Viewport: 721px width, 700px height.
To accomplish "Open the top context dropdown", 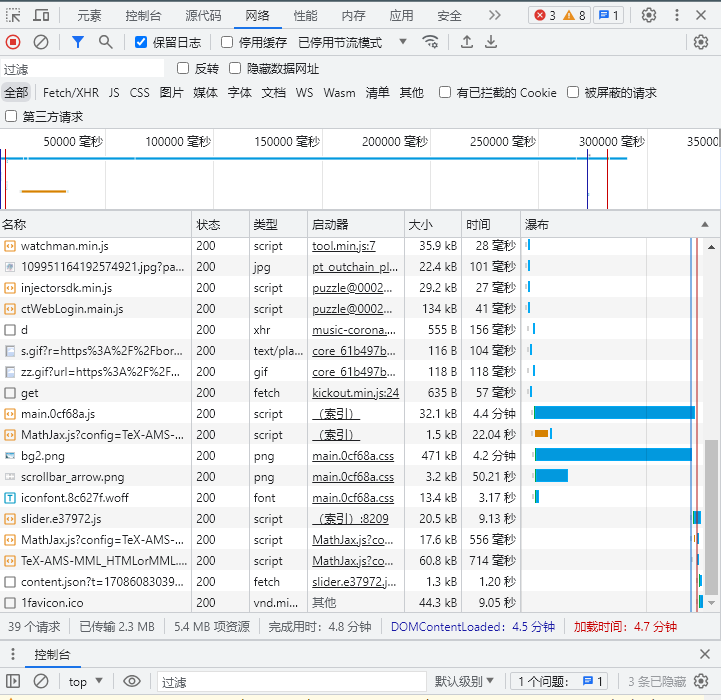I will pos(86,681).
